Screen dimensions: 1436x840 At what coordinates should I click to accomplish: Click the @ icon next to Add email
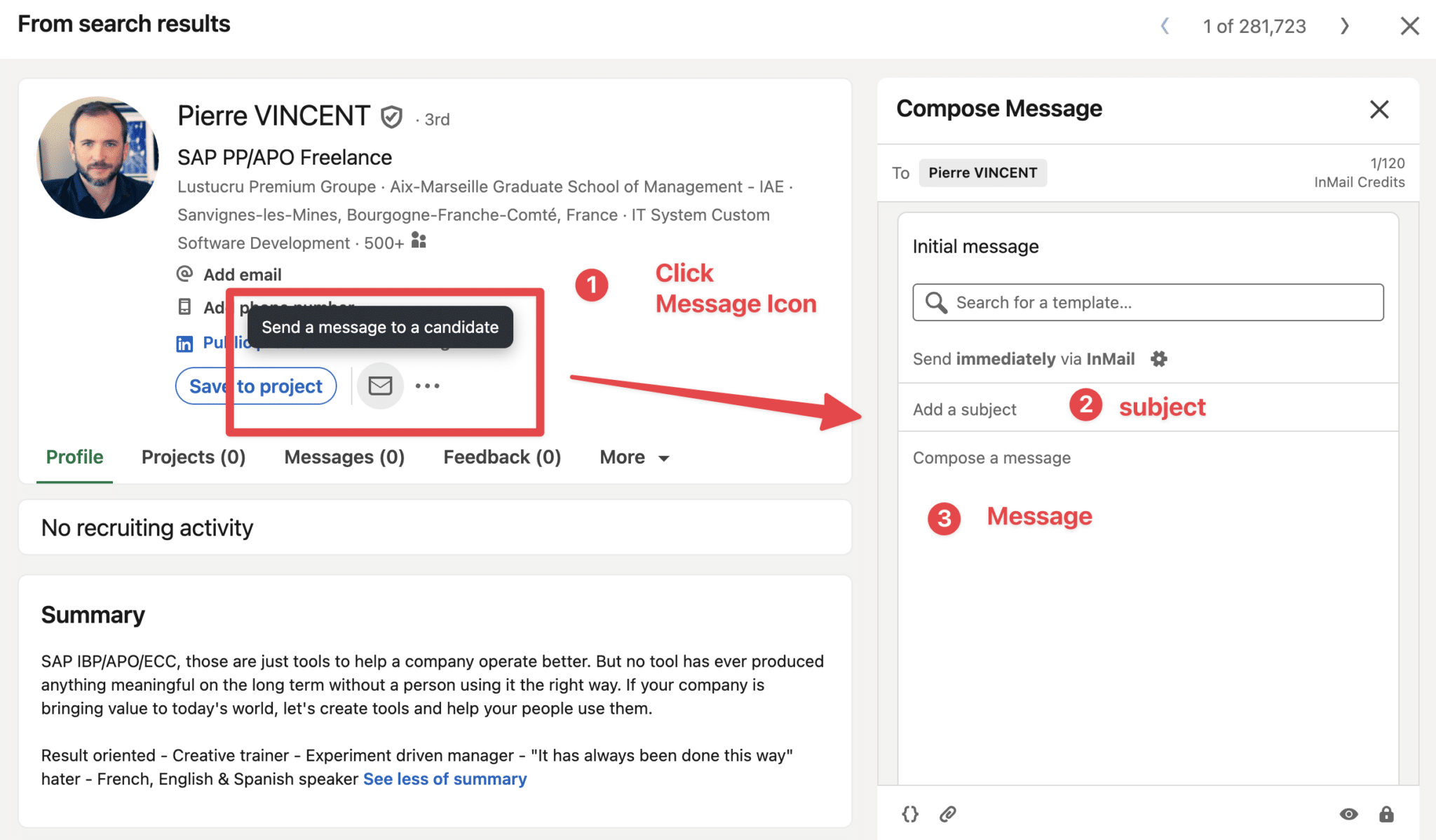[x=184, y=274]
